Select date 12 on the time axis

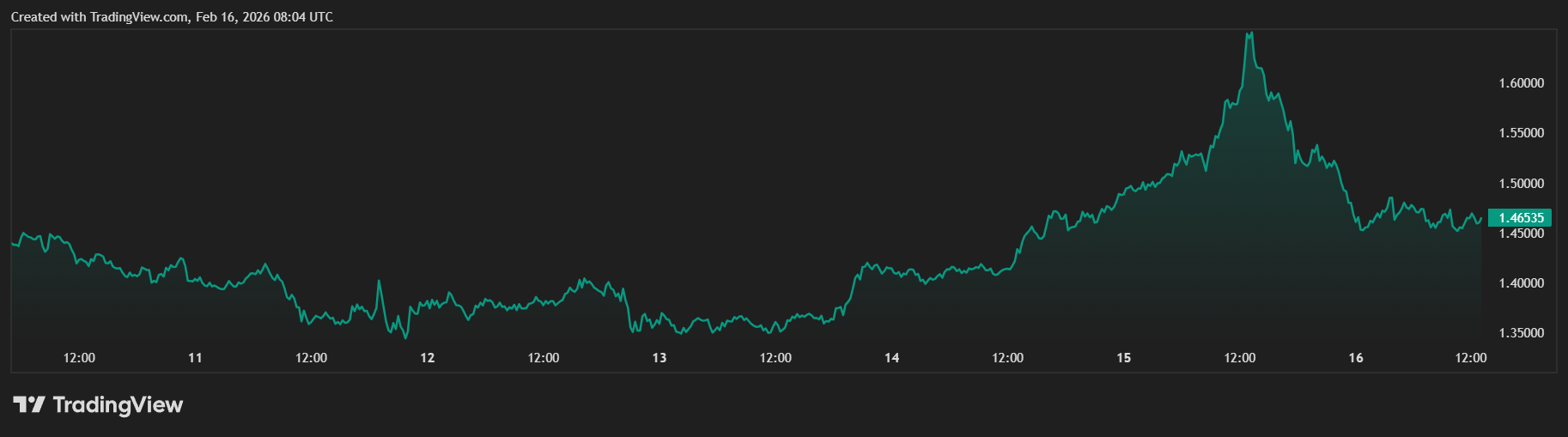coord(427,358)
